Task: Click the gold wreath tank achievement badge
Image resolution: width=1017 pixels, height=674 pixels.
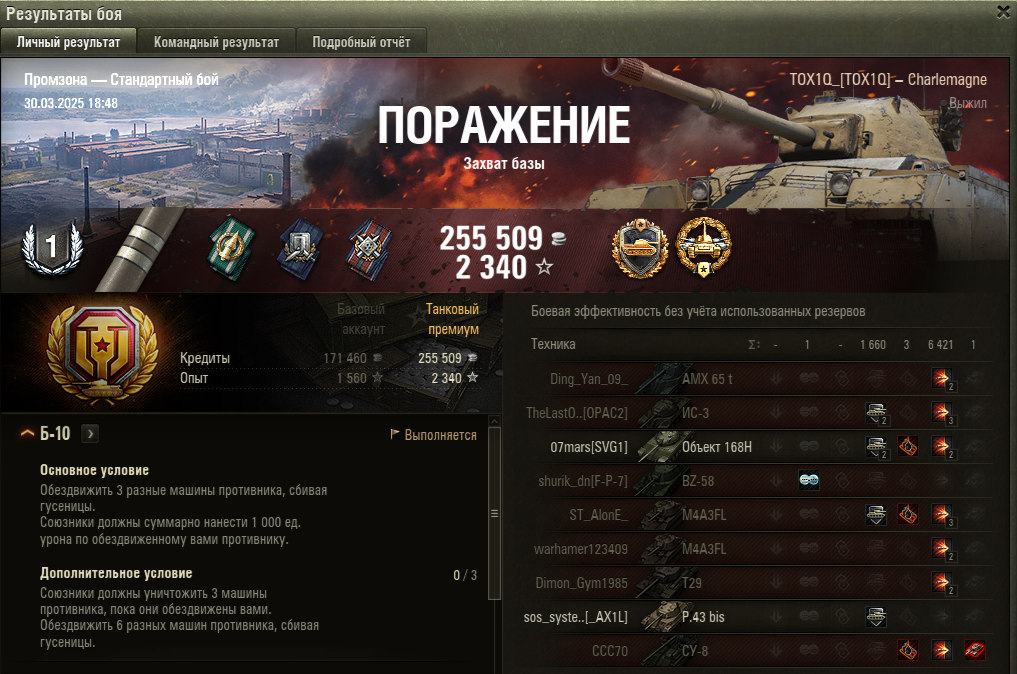Action: [704, 247]
